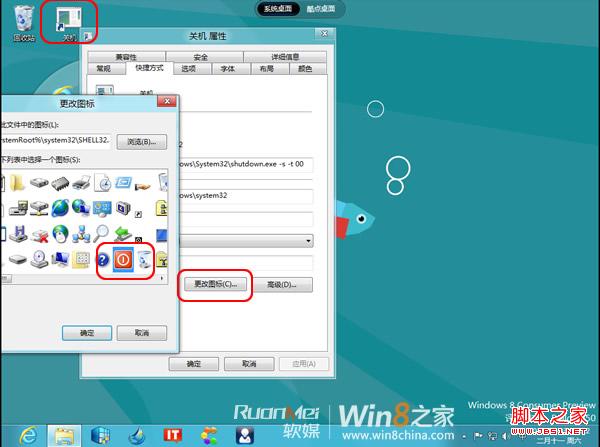Cancel the 更改图标 dialog with 取消
Viewport: 600px width, 447px height.
(142, 333)
